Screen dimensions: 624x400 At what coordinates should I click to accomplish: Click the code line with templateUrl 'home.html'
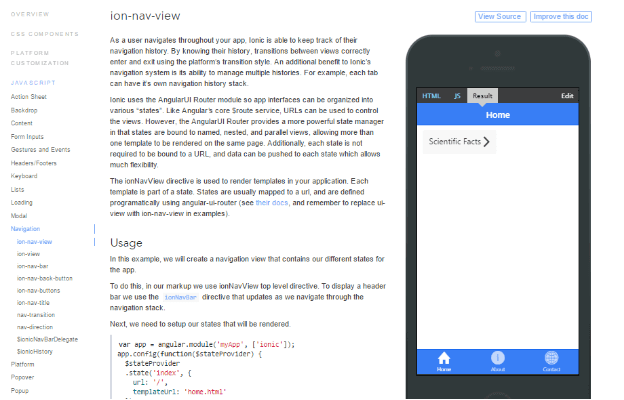point(179,392)
